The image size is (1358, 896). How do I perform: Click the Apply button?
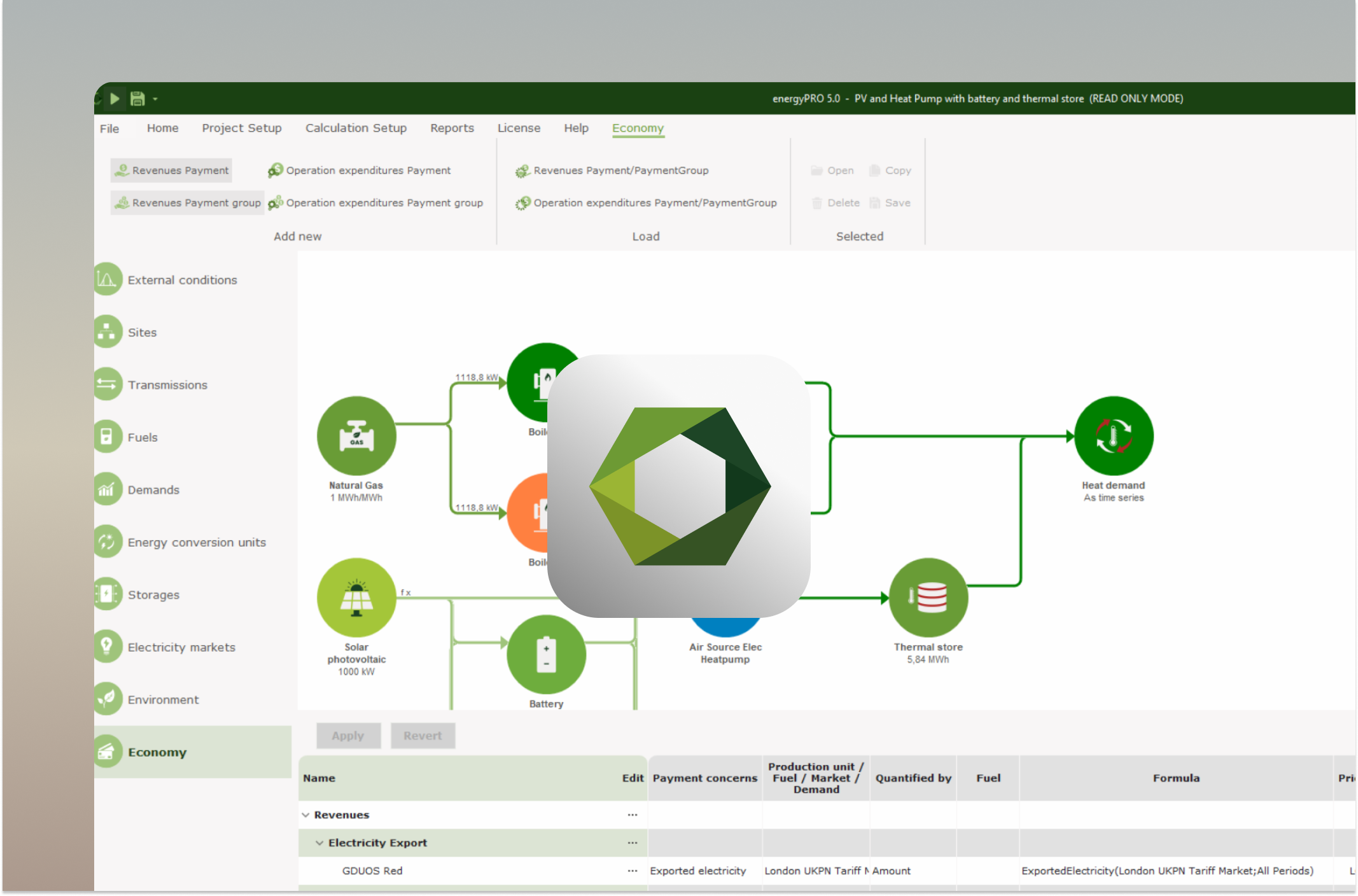(x=348, y=736)
